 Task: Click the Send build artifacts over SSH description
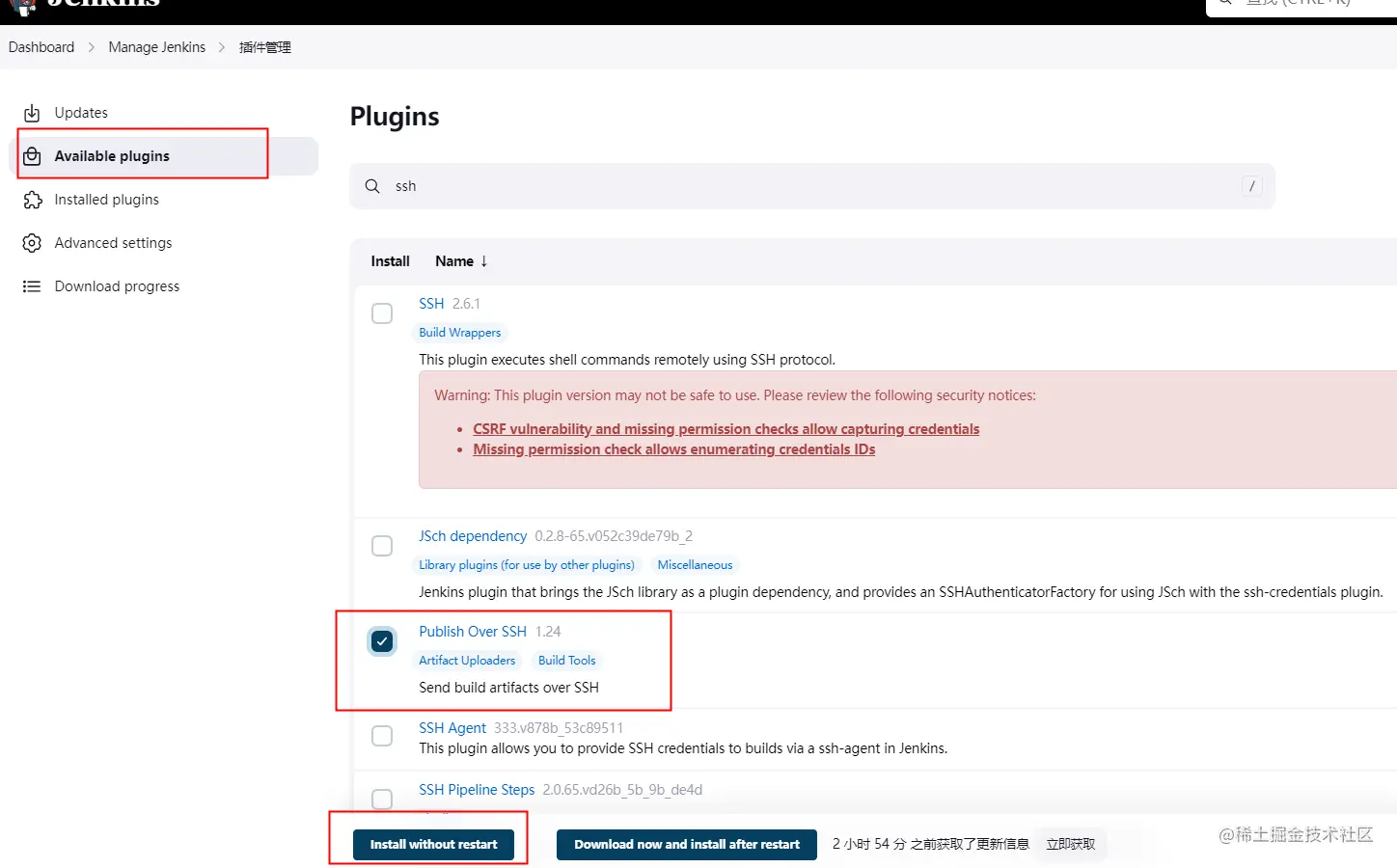click(508, 688)
